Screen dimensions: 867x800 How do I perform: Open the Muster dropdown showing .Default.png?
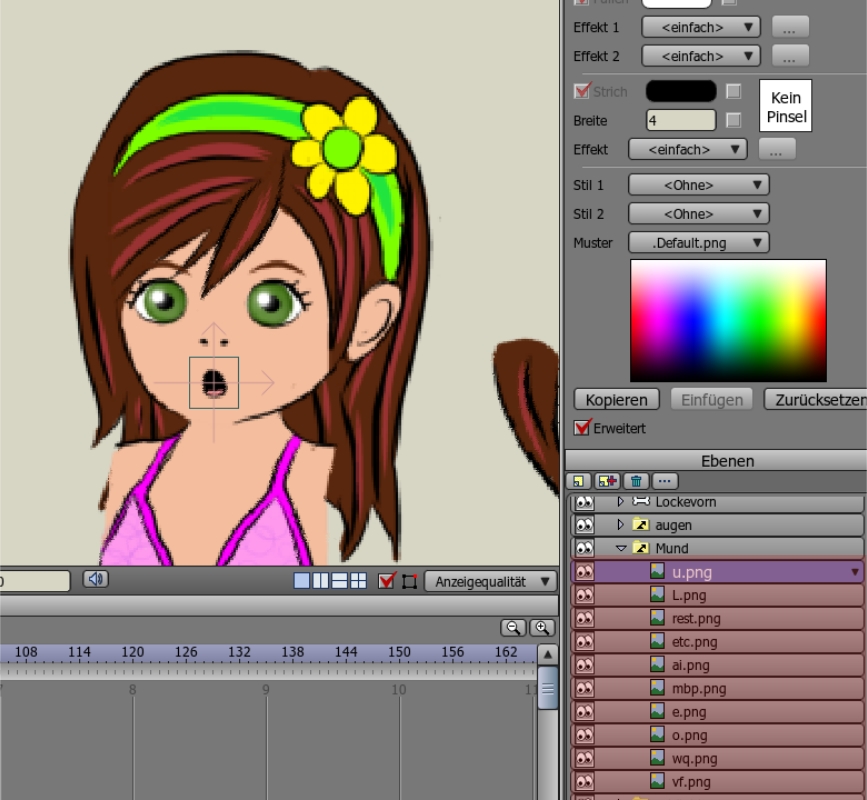point(698,242)
